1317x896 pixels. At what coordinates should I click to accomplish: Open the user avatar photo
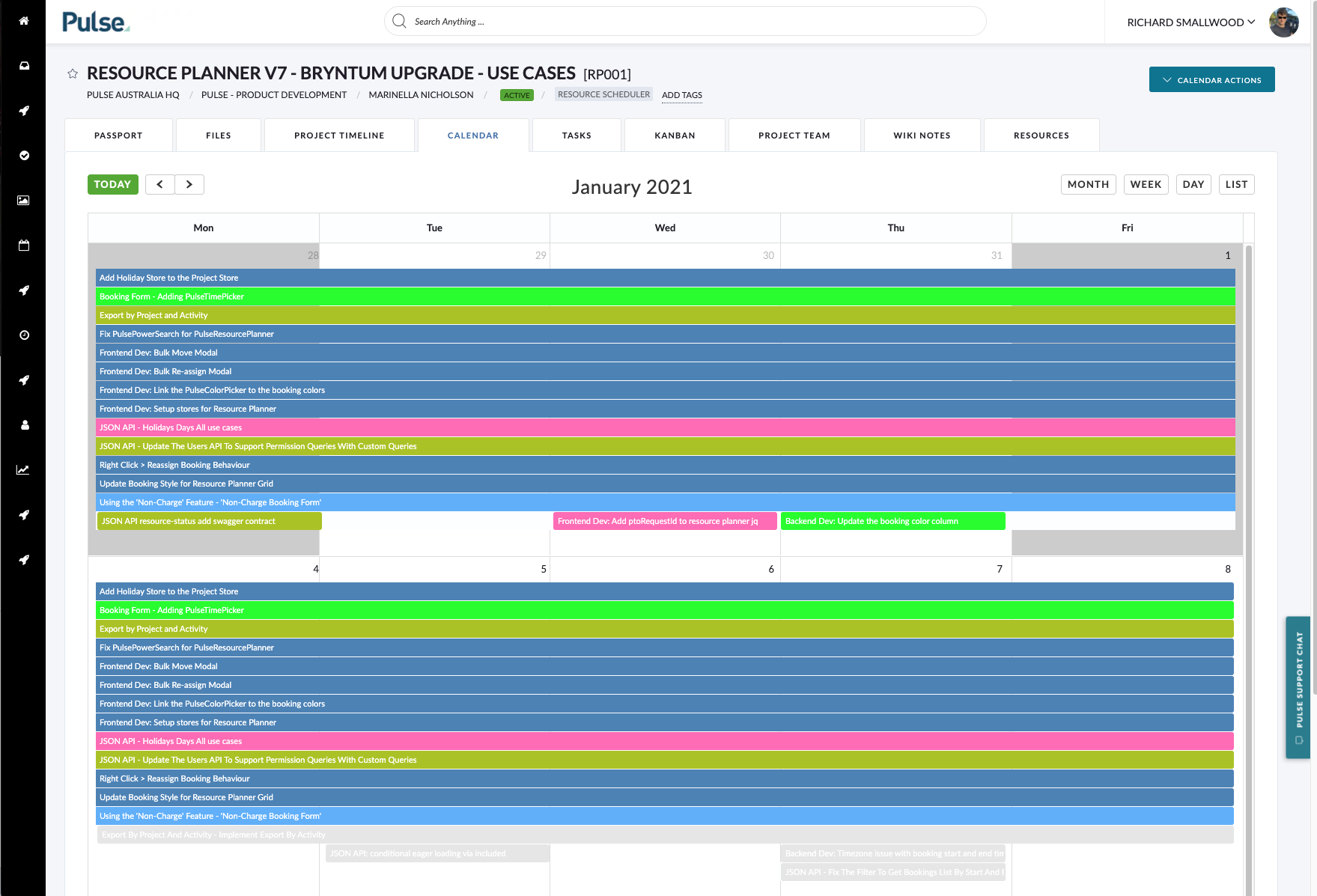pyautogui.click(x=1284, y=22)
